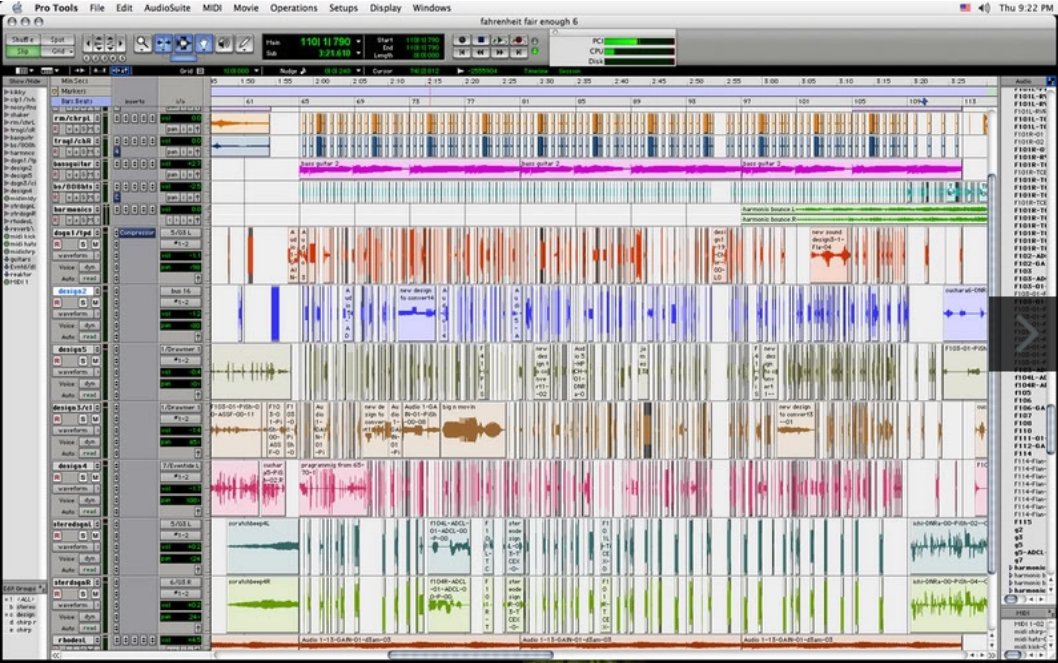Screen dimensions: 1058x663
Task: Enable Spot edit mode
Action: click(59, 40)
